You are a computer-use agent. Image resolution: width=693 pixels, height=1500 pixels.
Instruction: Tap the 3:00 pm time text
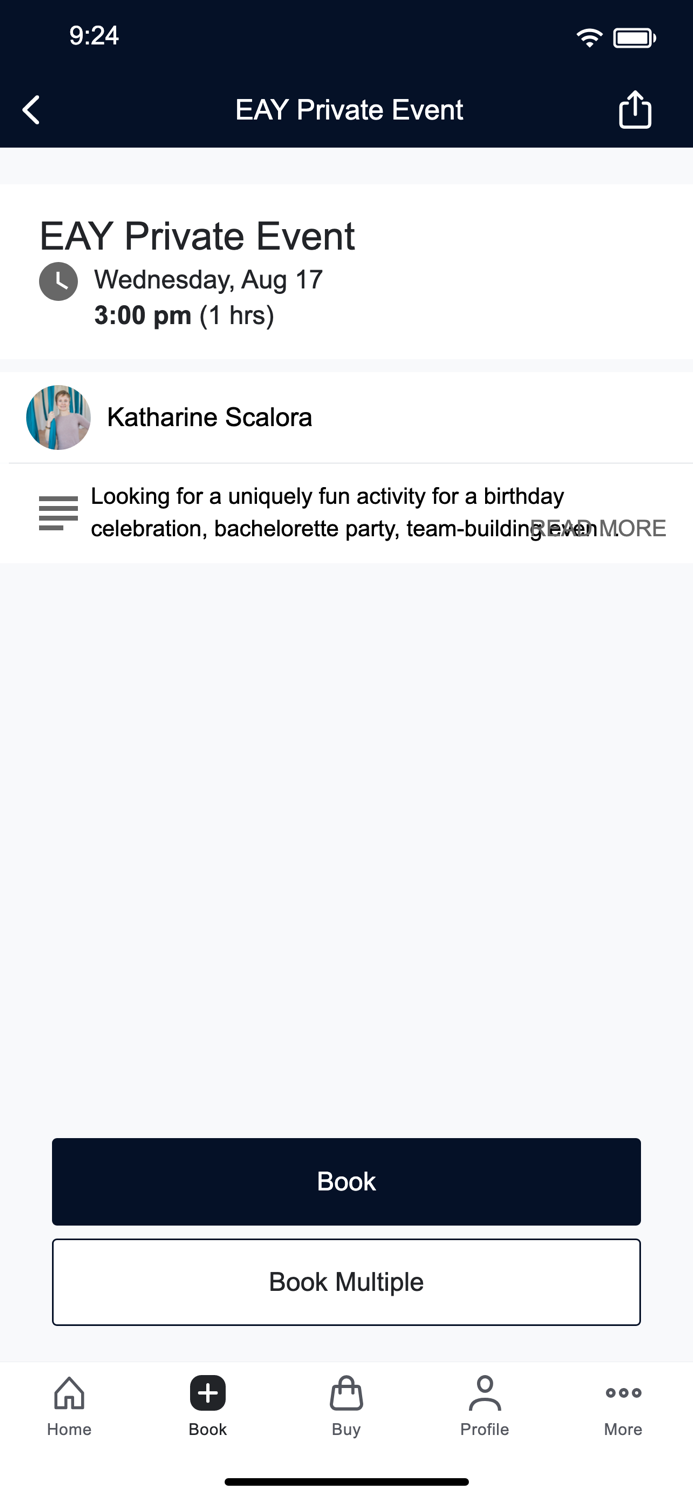[x=143, y=316]
